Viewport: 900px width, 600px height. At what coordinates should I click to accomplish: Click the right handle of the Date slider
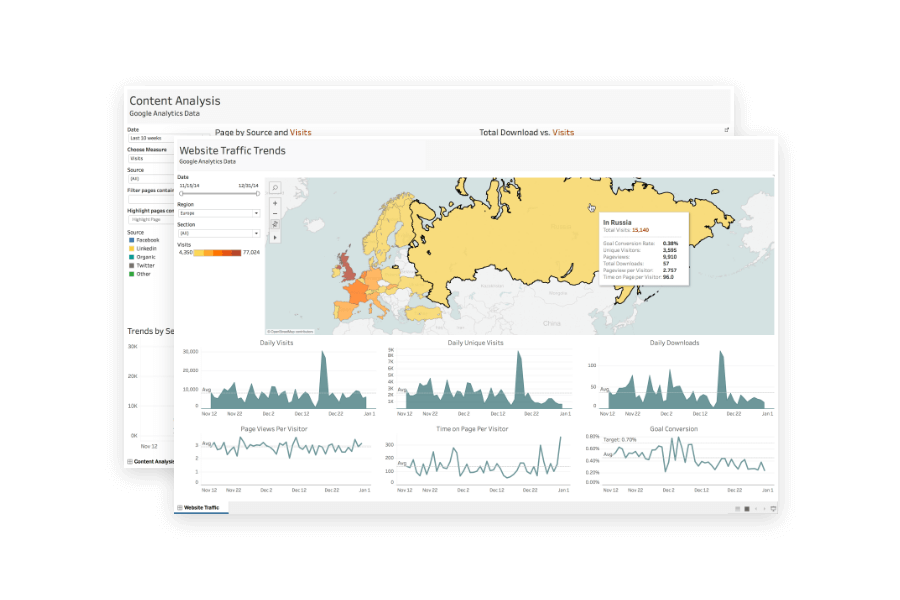click(x=258, y=193)
